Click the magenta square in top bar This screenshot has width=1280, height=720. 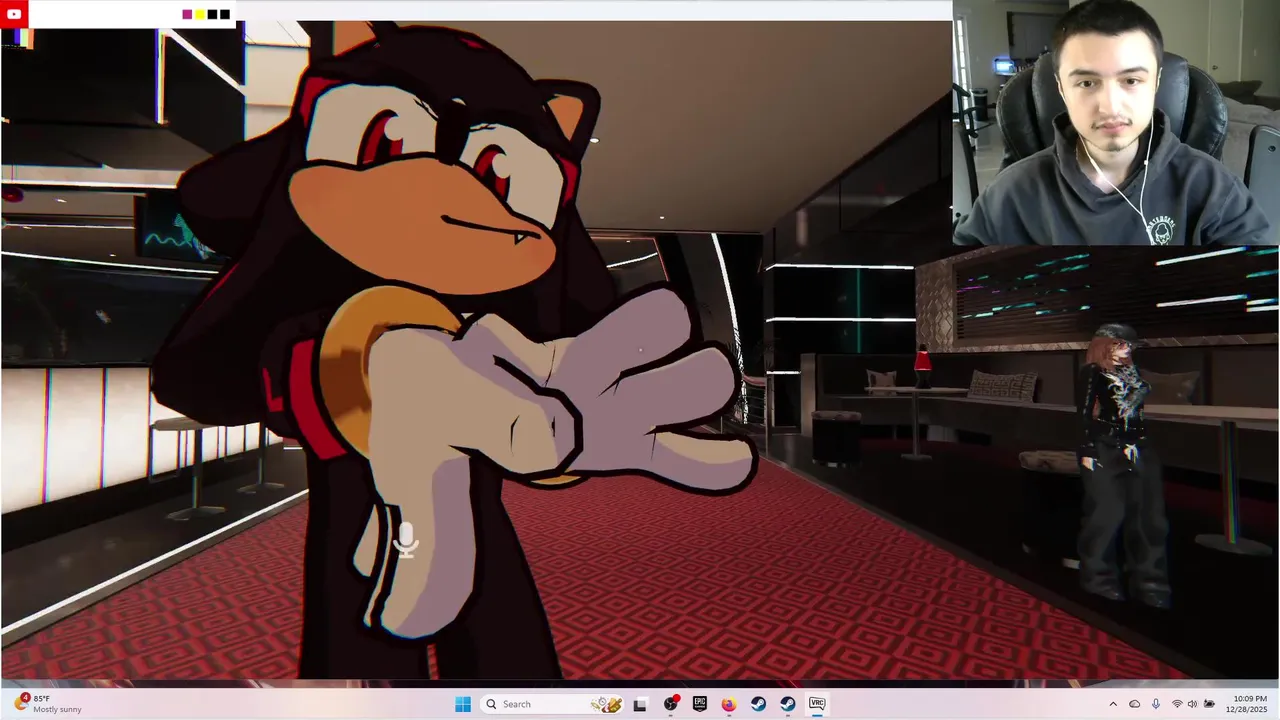pos(187,14)
